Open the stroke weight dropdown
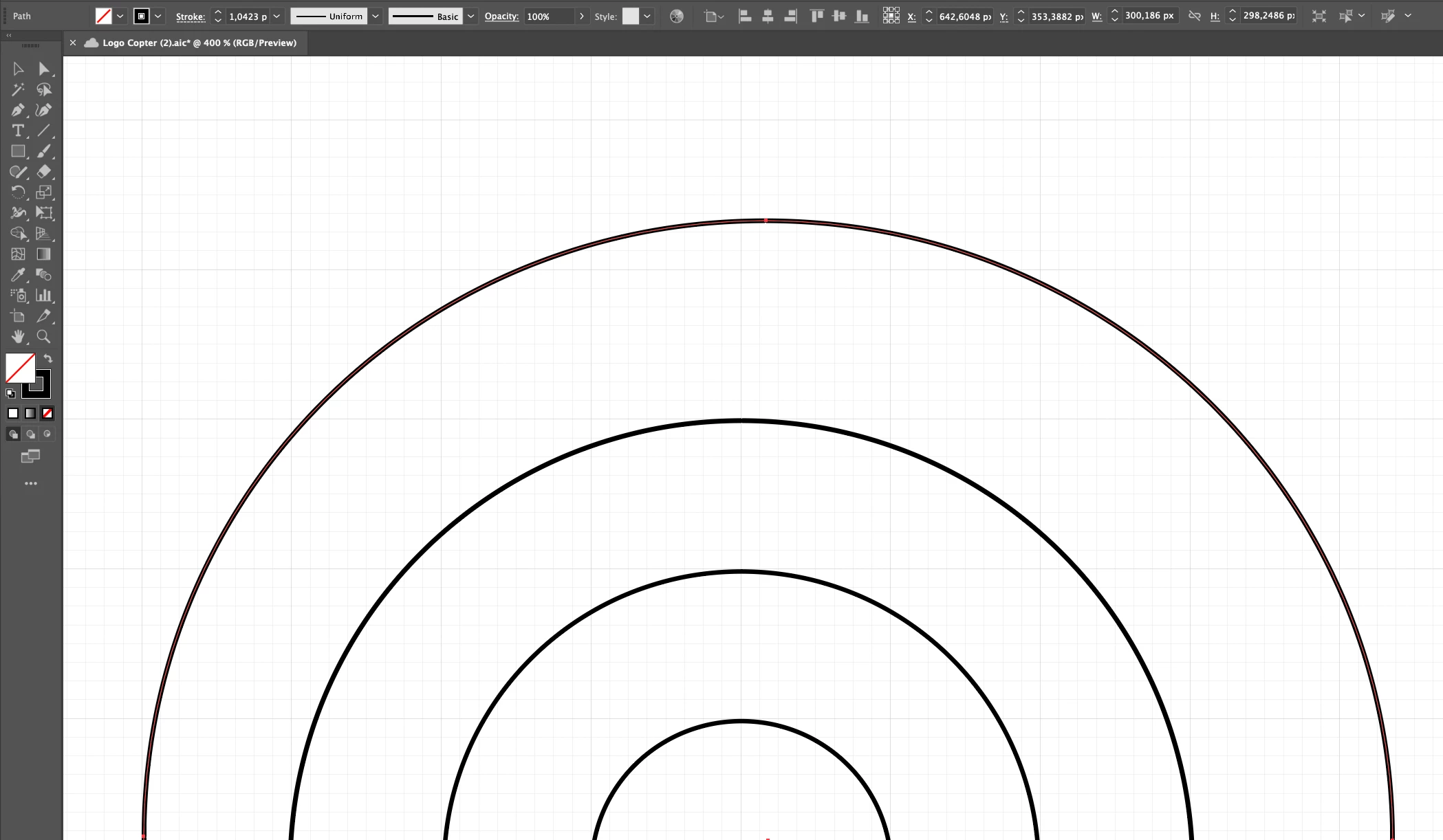This screenshot has height=840, width=1443. [276, 16]
